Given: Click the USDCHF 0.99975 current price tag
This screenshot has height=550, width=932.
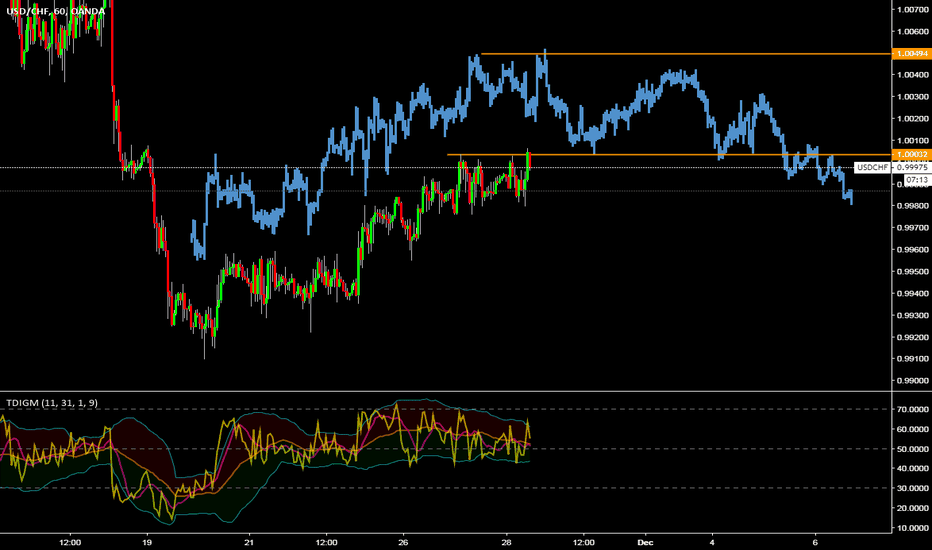Looking at the screenshot, I should pyautogui.click(x=892, y=168).
